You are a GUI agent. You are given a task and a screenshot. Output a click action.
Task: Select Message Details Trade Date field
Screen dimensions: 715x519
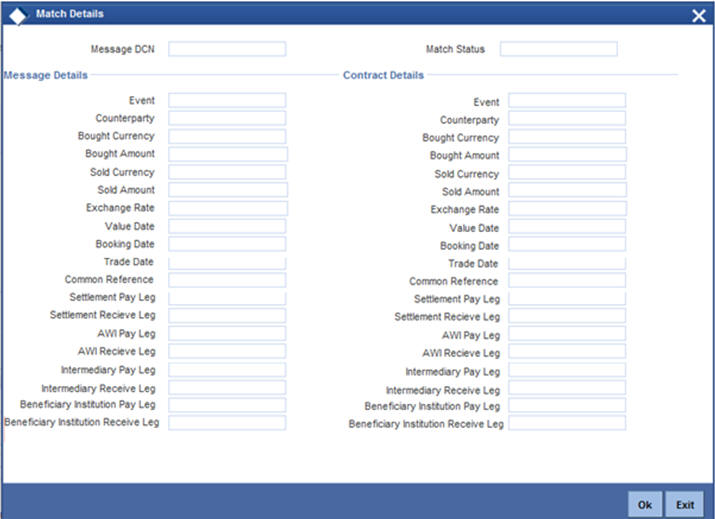[x=227, y=263]
